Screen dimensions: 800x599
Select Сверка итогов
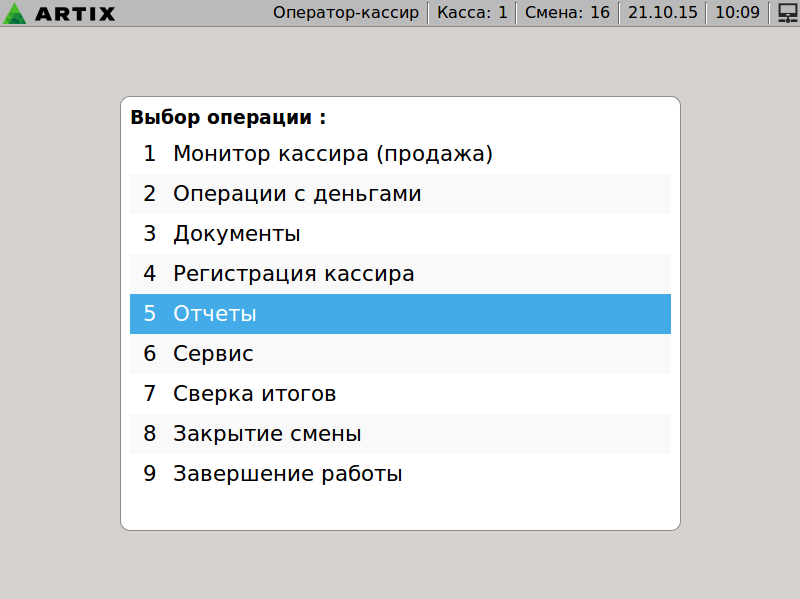pyautogui.click(x=254, y=394)
